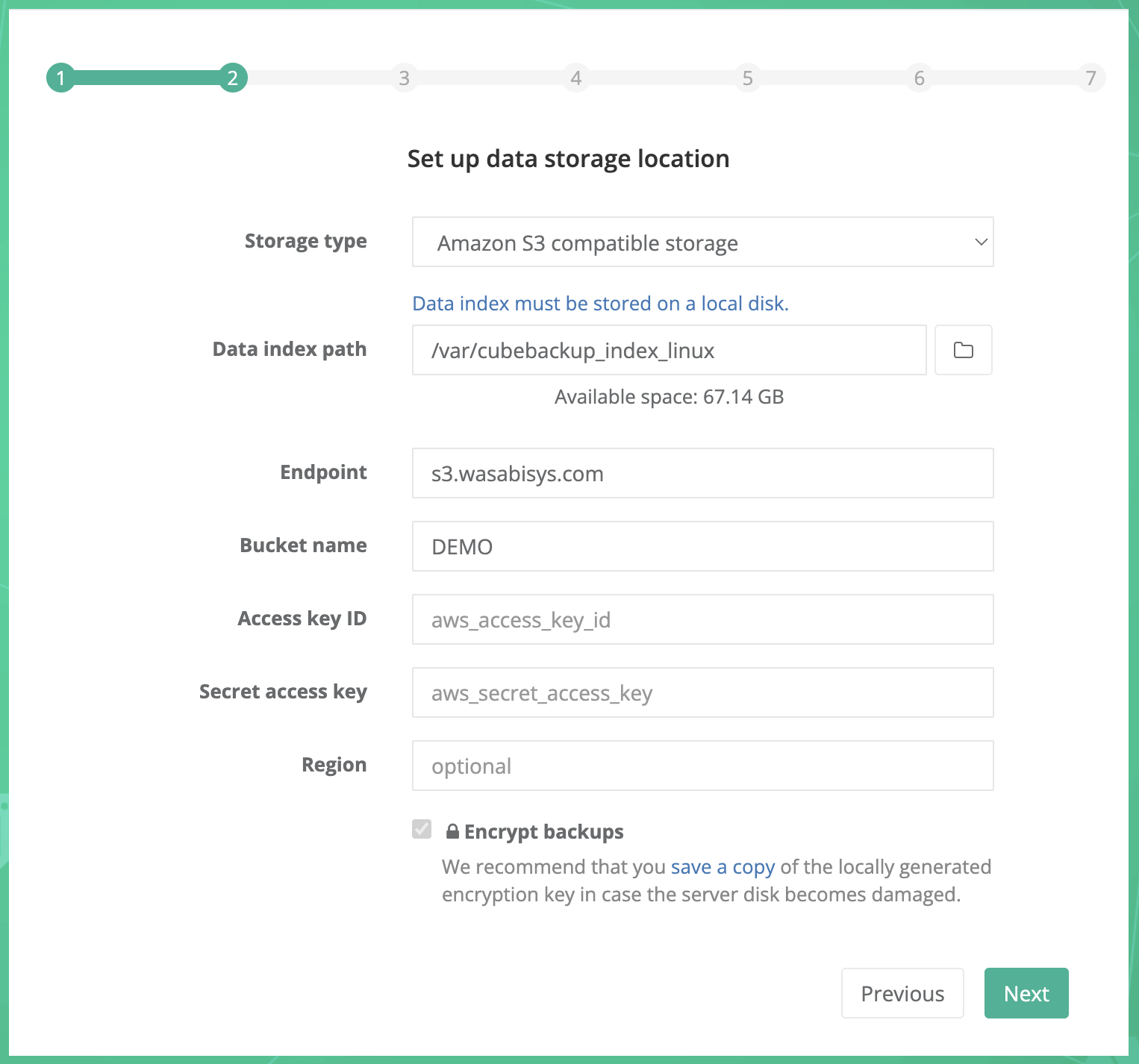
Task: Click the local disk notice link
Action: 600,303
